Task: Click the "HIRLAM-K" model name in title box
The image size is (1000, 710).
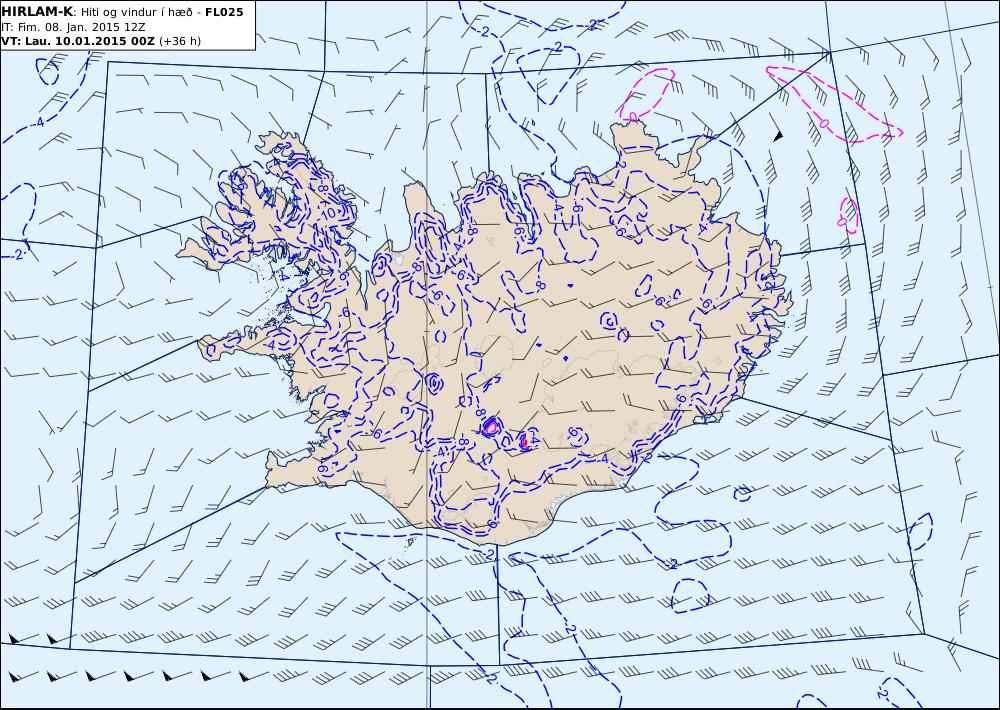Action: 37,11
